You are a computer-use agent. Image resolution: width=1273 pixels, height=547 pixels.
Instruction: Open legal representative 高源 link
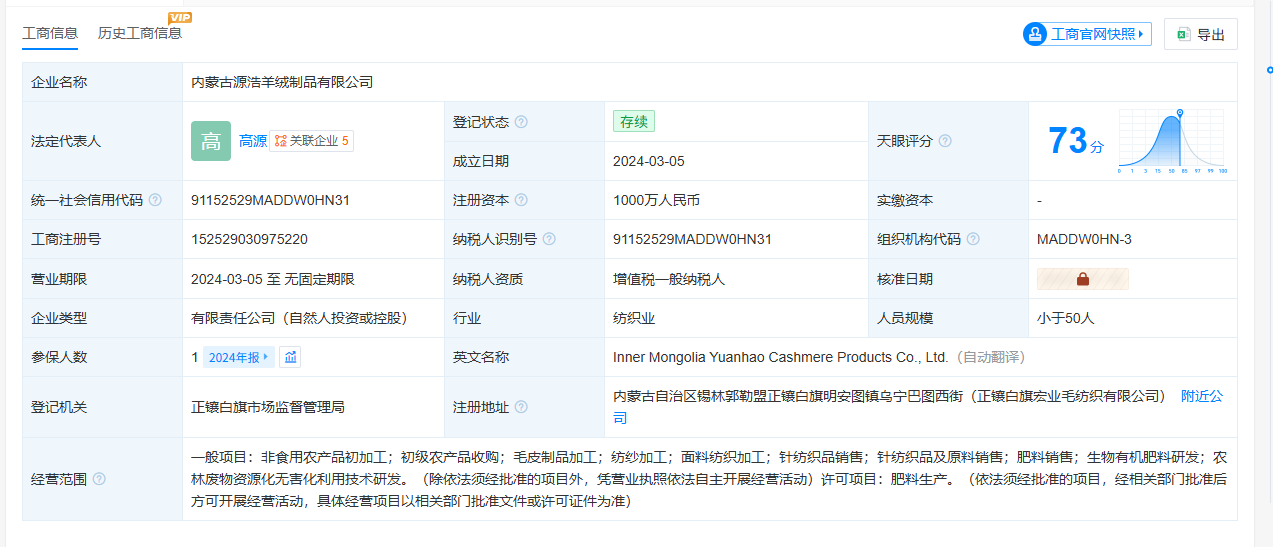253,141
